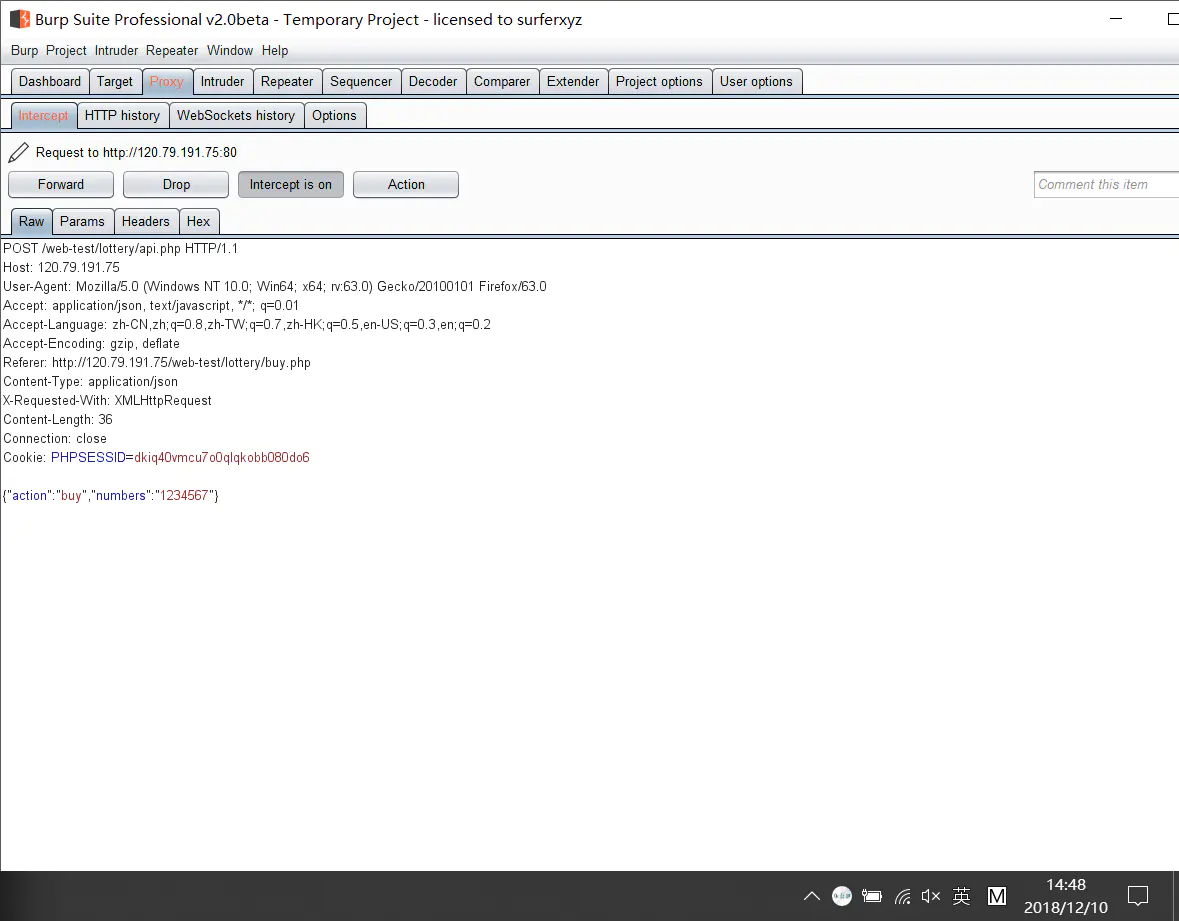This screenshot has height=921, width=1179.
Task: Click the 'Request to http://120.79.191.75:80' label
Action: tap(136, 153)
